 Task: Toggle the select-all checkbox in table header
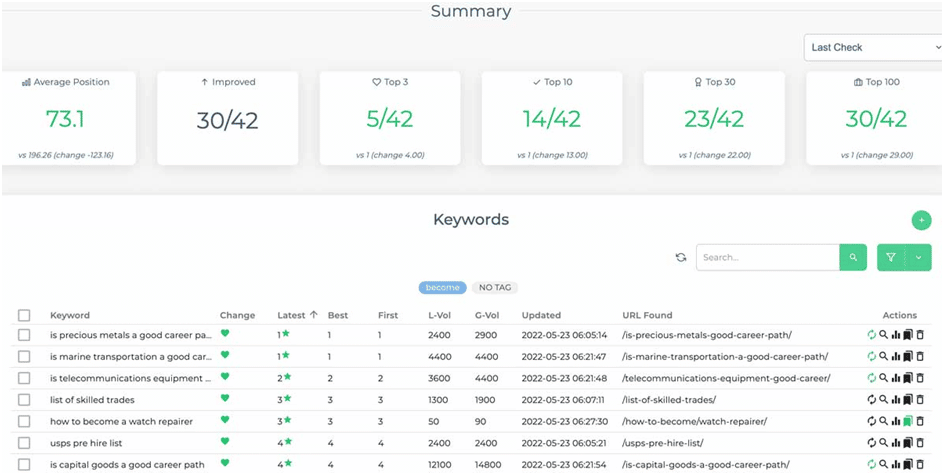click(x=24, y=315)
